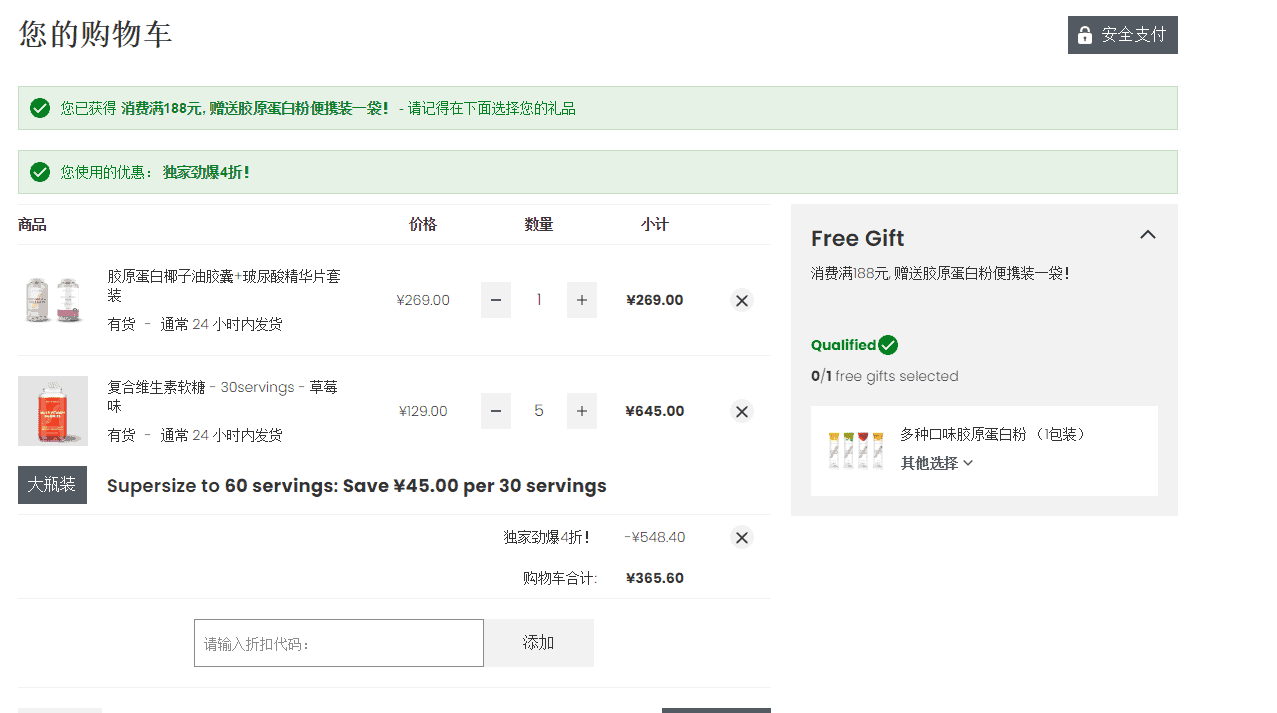This screenshot has height=713, width=1277.
Task: Click the 小计 column header
Action: 655,224
